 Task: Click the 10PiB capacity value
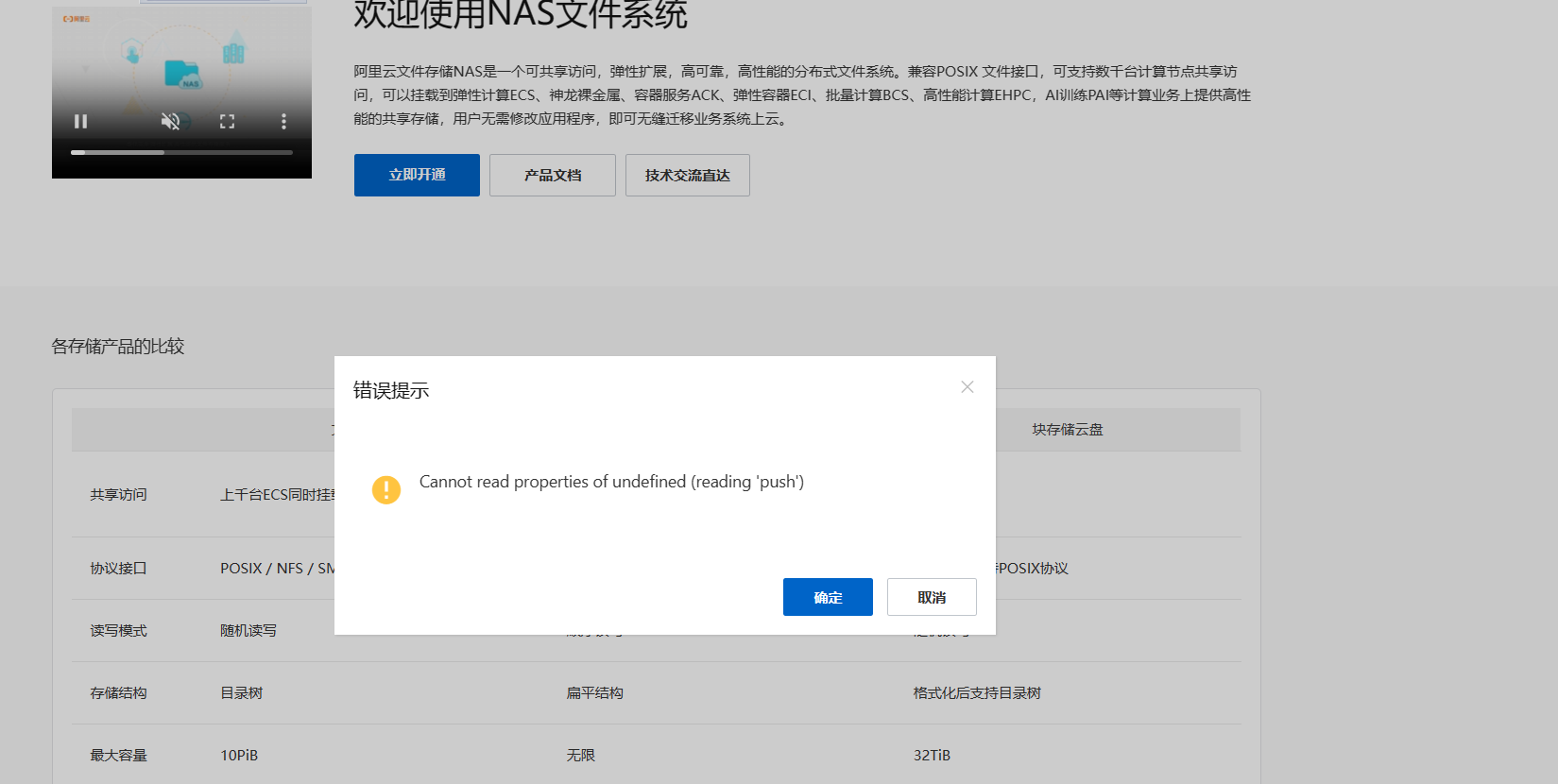[x=239, y=756]
